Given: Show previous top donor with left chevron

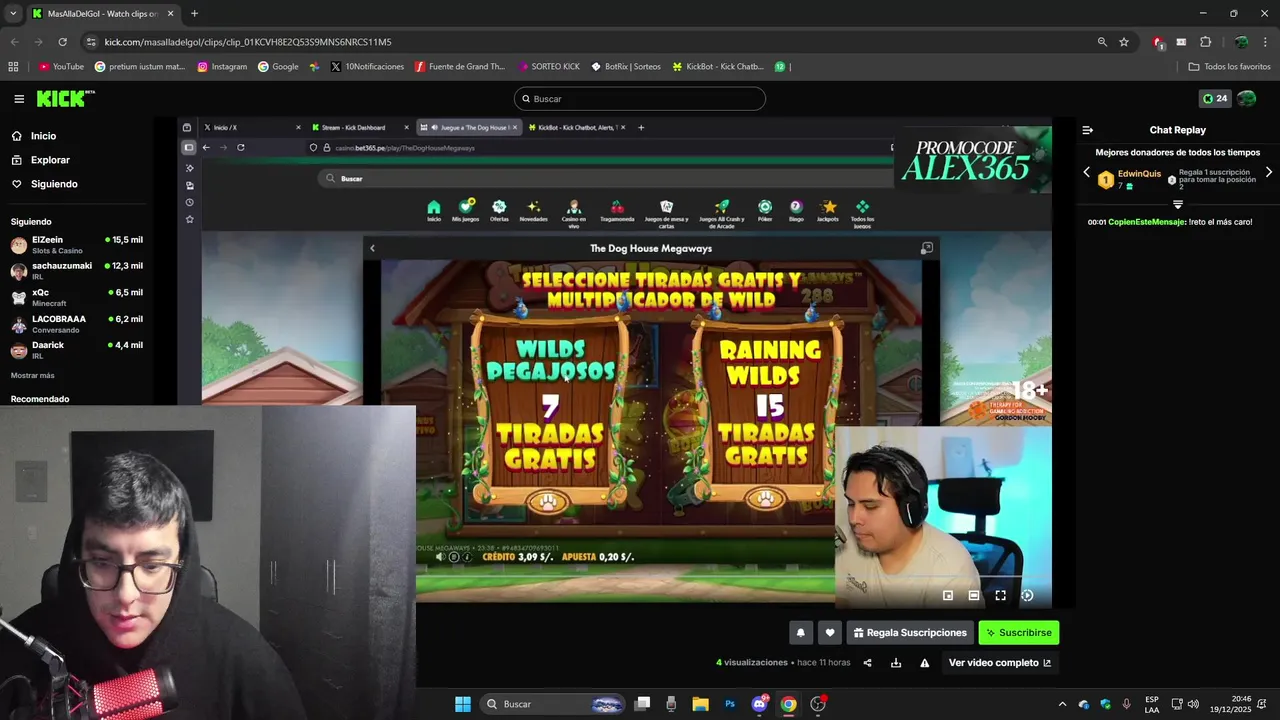Looking at the screenshot, I should (x=1087, y=172).
